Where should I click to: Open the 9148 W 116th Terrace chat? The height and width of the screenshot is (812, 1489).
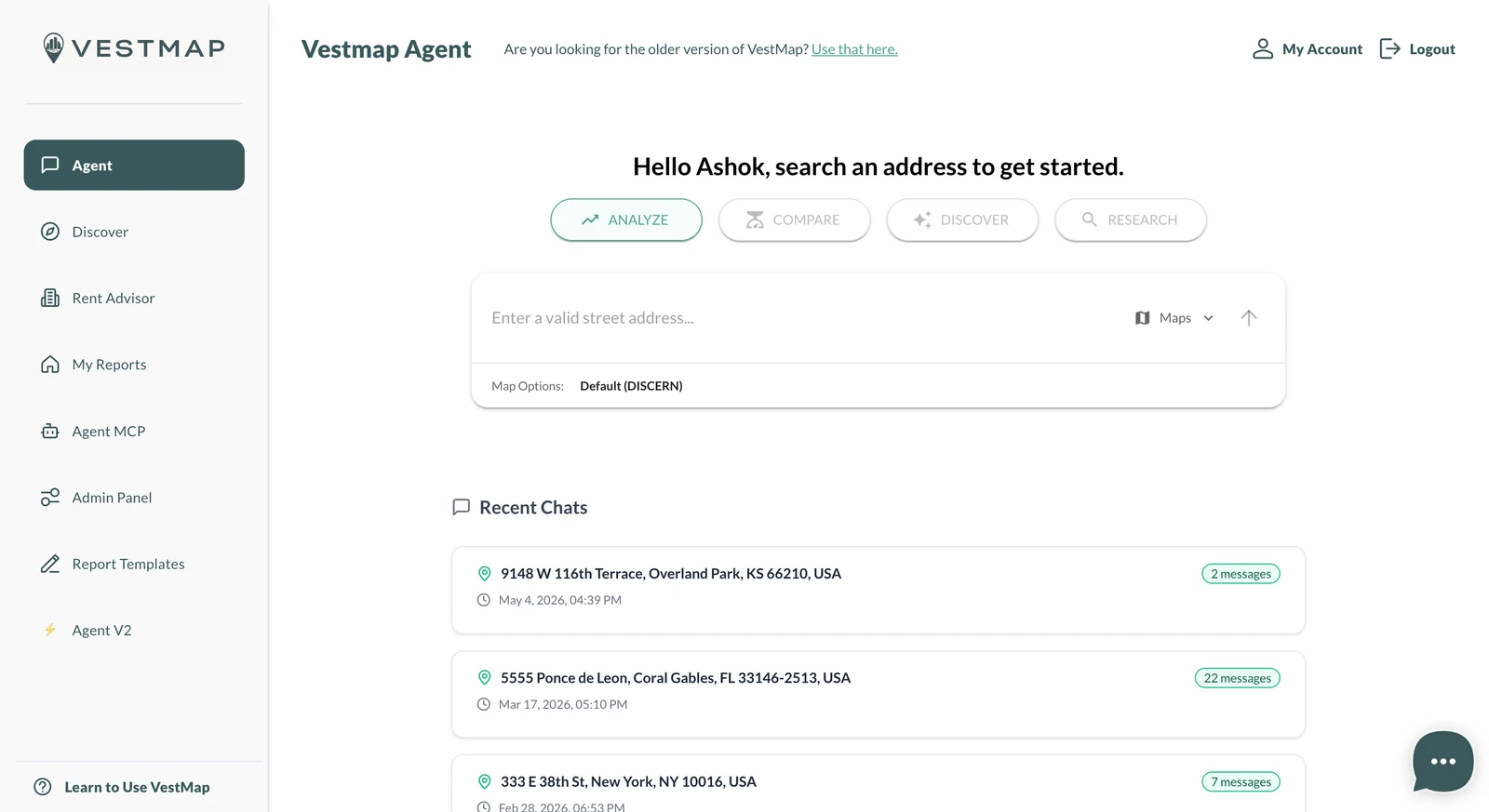(x=879, y=591)
